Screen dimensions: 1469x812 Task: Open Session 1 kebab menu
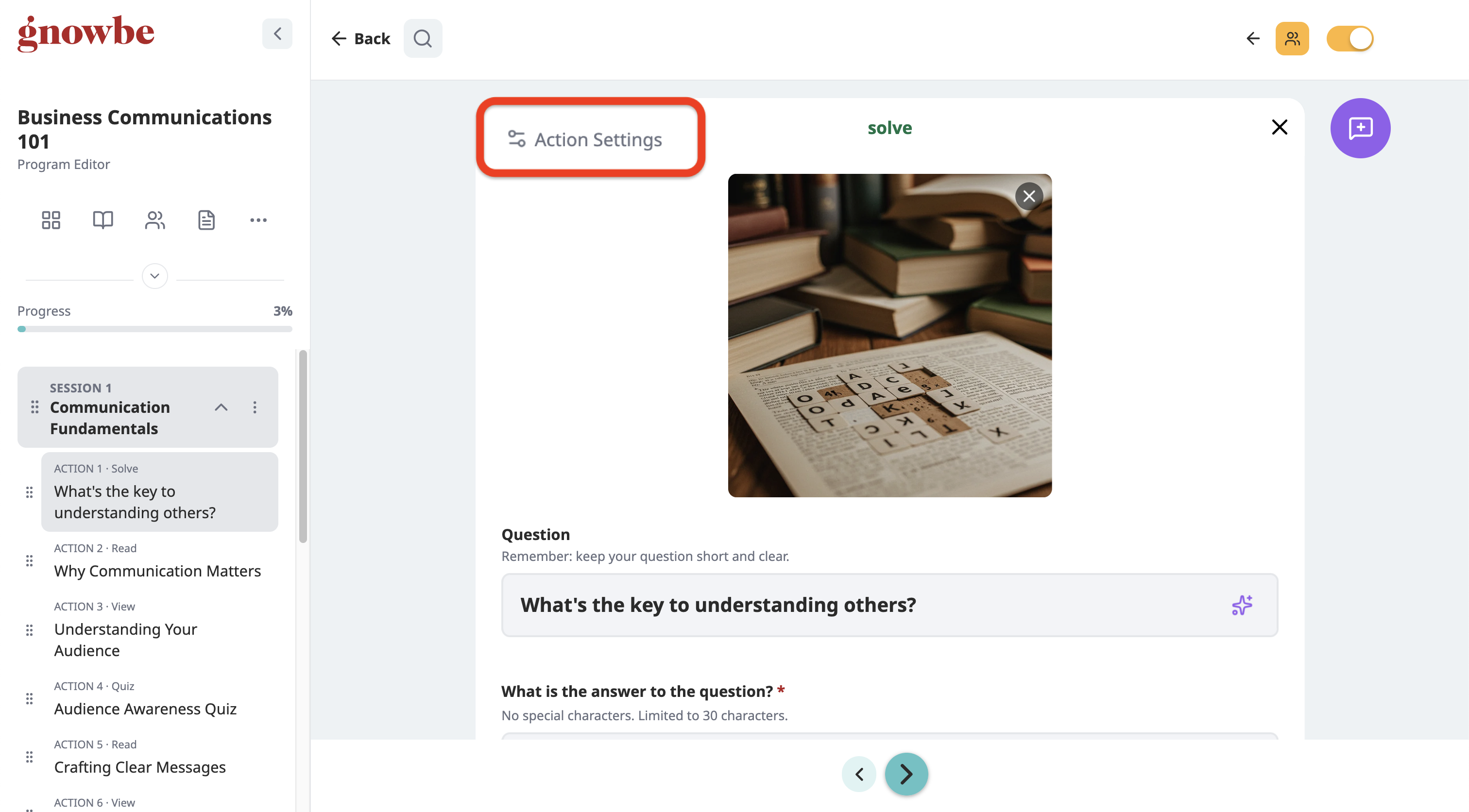255,407
